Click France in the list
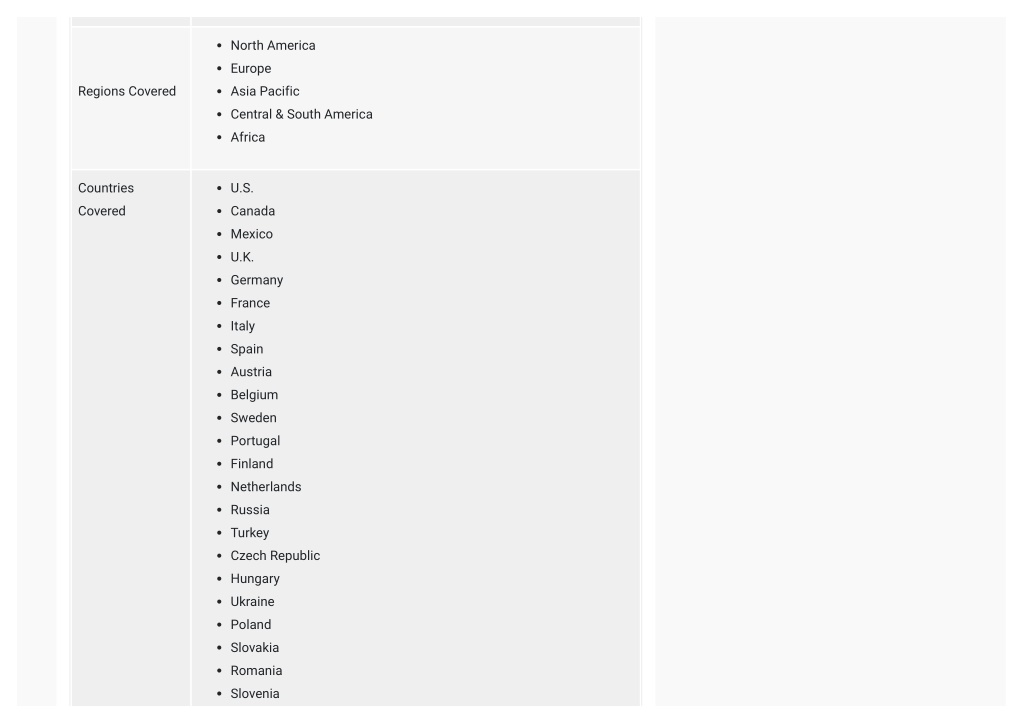The height and width of the screenshot is (723, 1024). (x=250, y=303)
